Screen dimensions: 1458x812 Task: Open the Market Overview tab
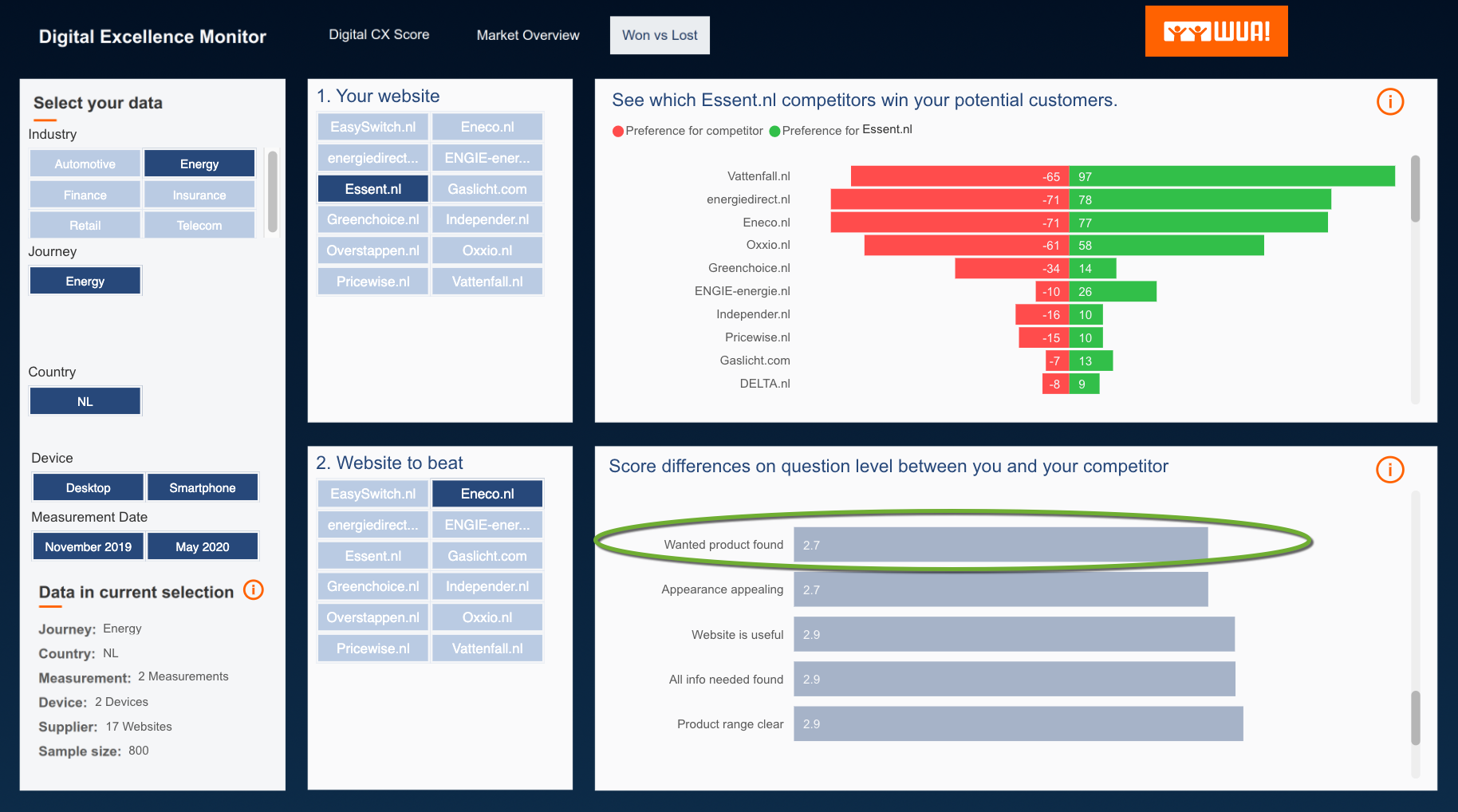pos(527,35)
